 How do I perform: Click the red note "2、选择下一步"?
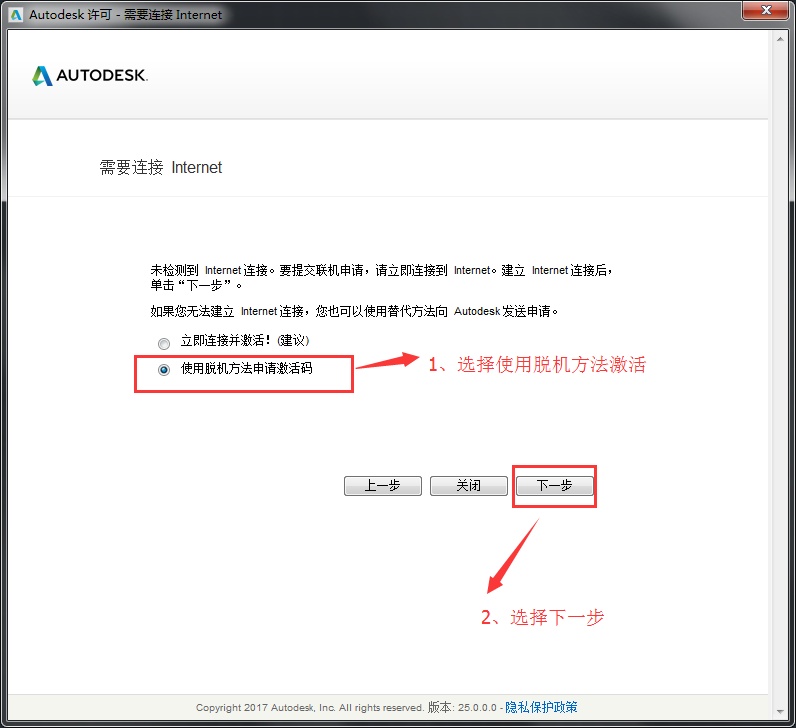542,618
